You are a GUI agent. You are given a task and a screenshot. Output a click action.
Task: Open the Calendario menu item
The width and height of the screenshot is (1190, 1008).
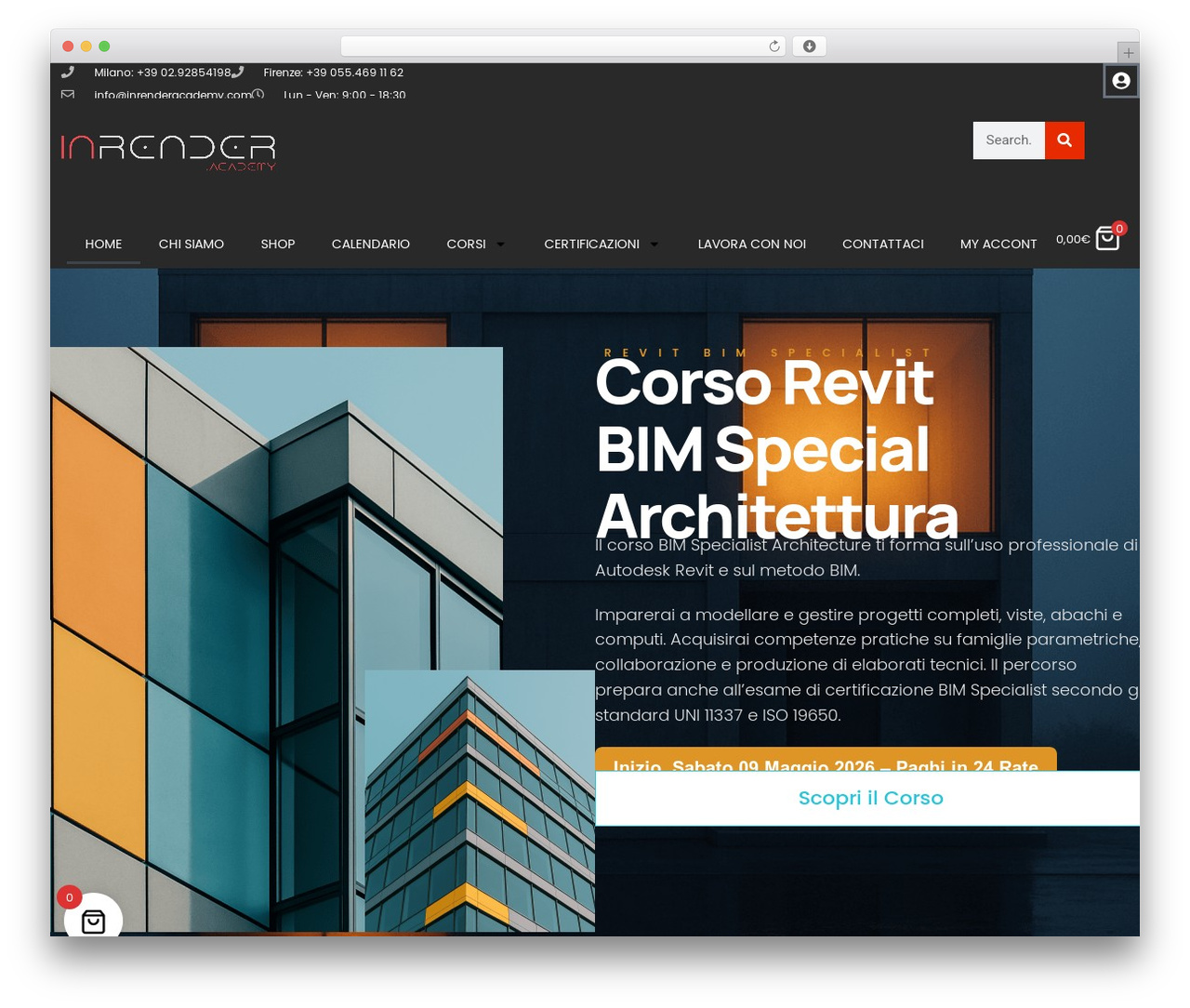click(371, 244)
